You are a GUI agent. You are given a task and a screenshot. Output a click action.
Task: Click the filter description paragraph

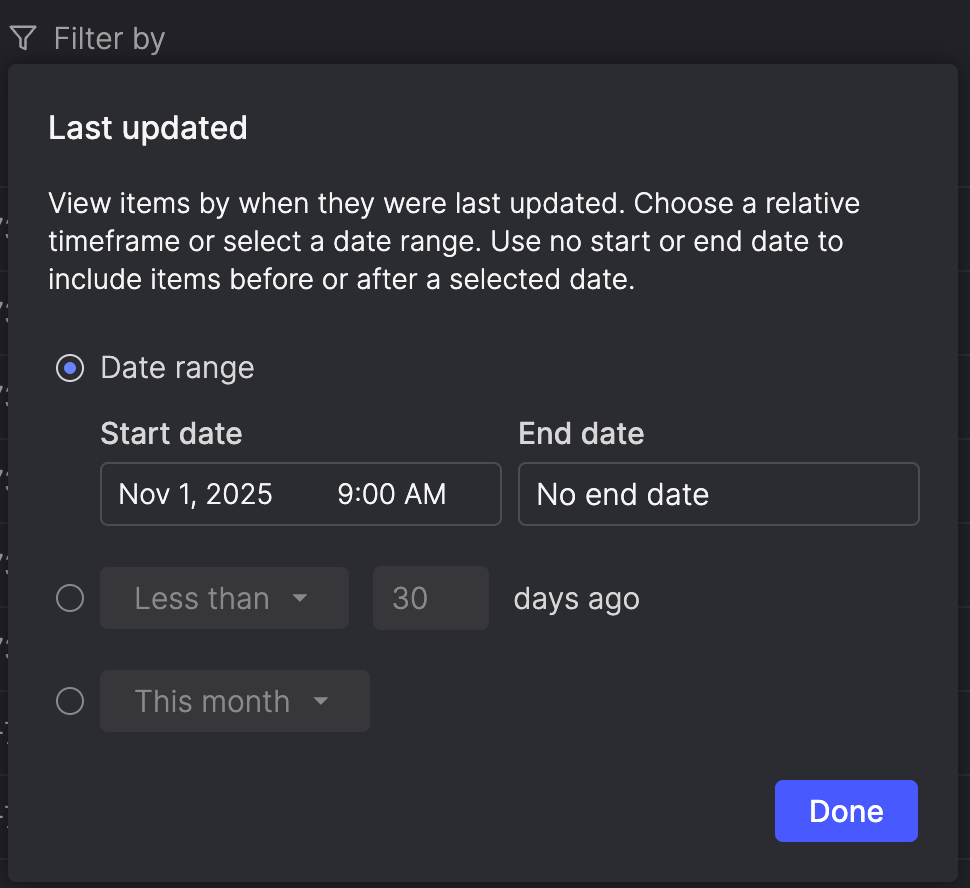tap(454, 242)
